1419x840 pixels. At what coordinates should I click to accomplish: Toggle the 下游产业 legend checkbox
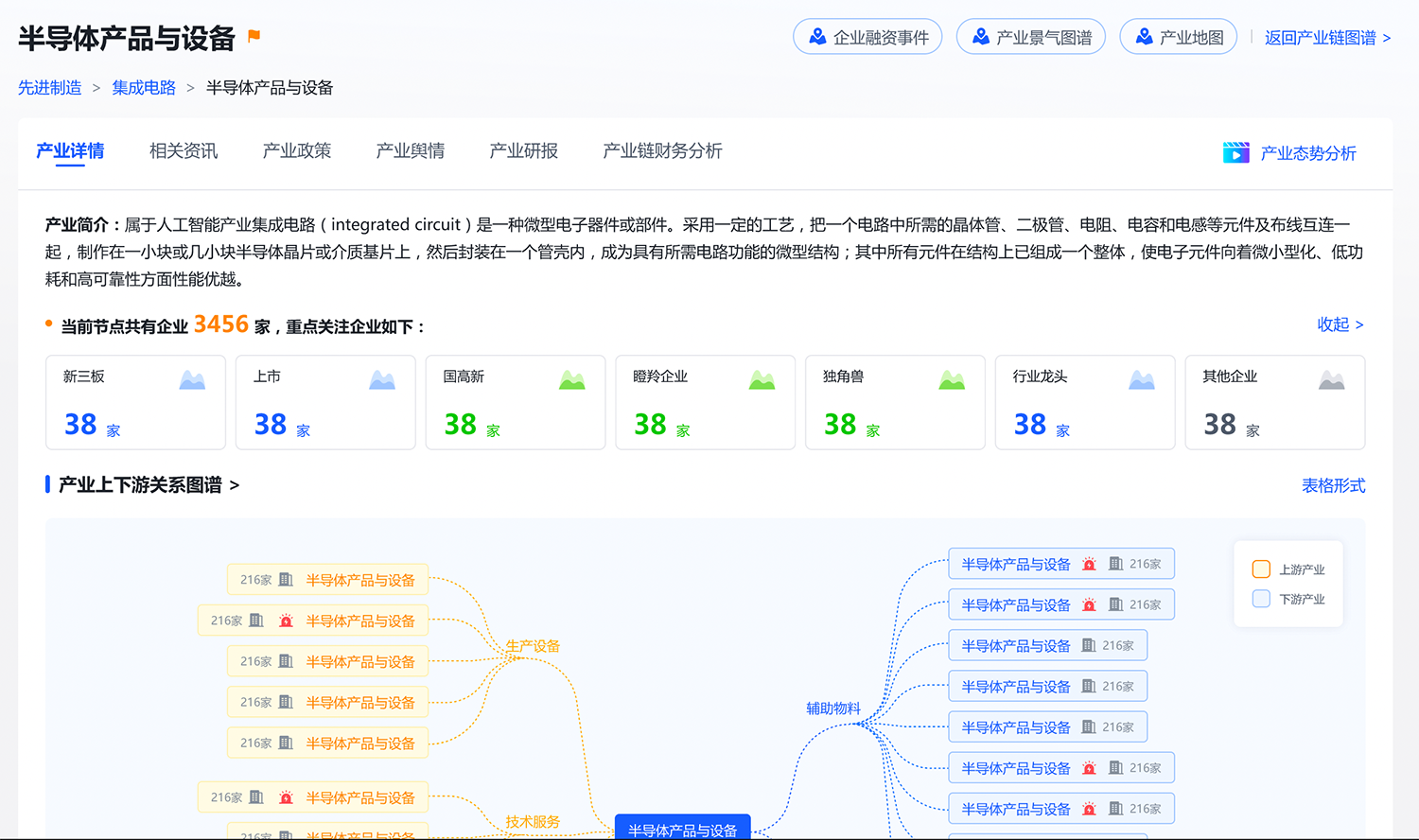(1261, 599)
